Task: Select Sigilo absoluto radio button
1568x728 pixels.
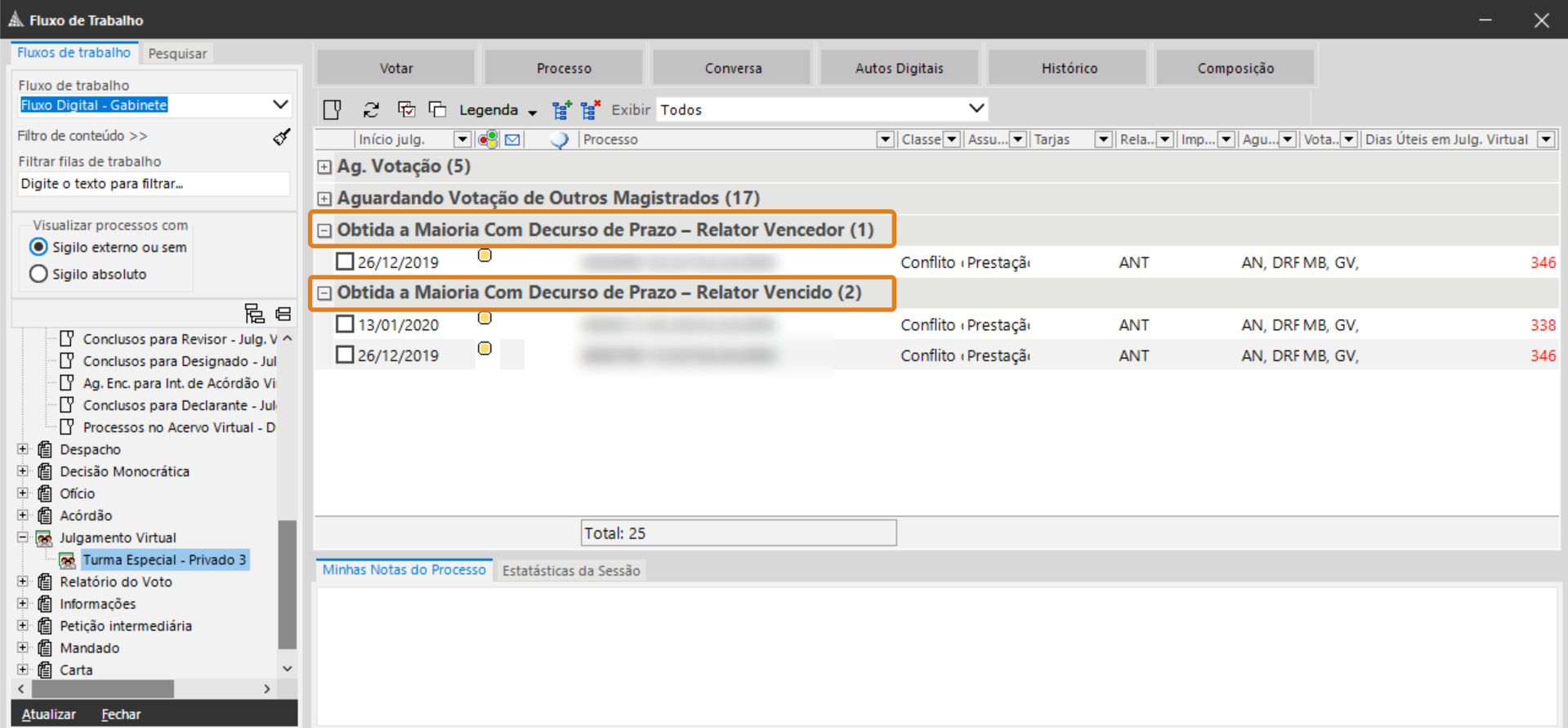Action: pyautogui.click(x=38, y=274)
